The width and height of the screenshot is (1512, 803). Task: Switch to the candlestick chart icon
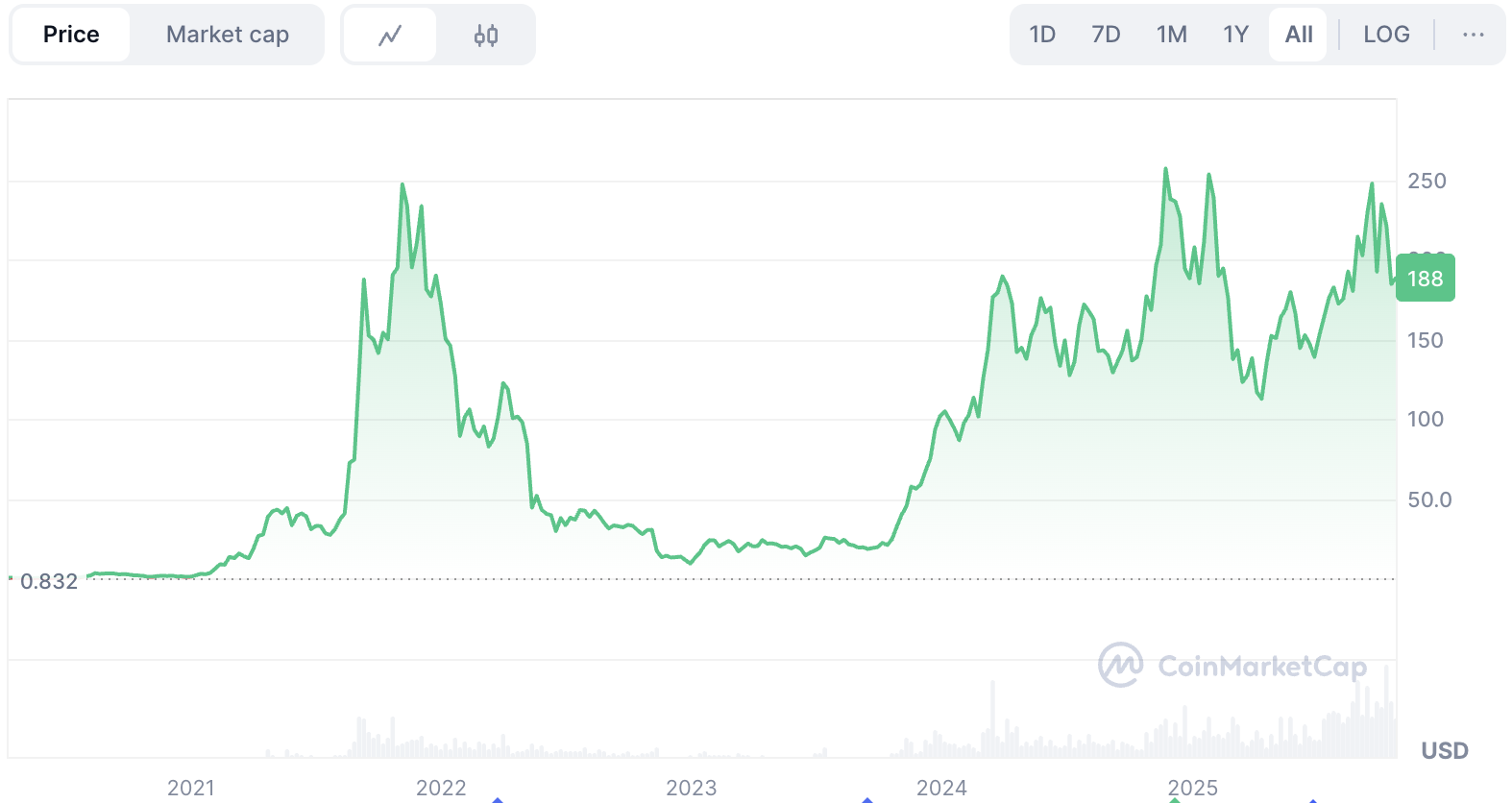(486, 36)
